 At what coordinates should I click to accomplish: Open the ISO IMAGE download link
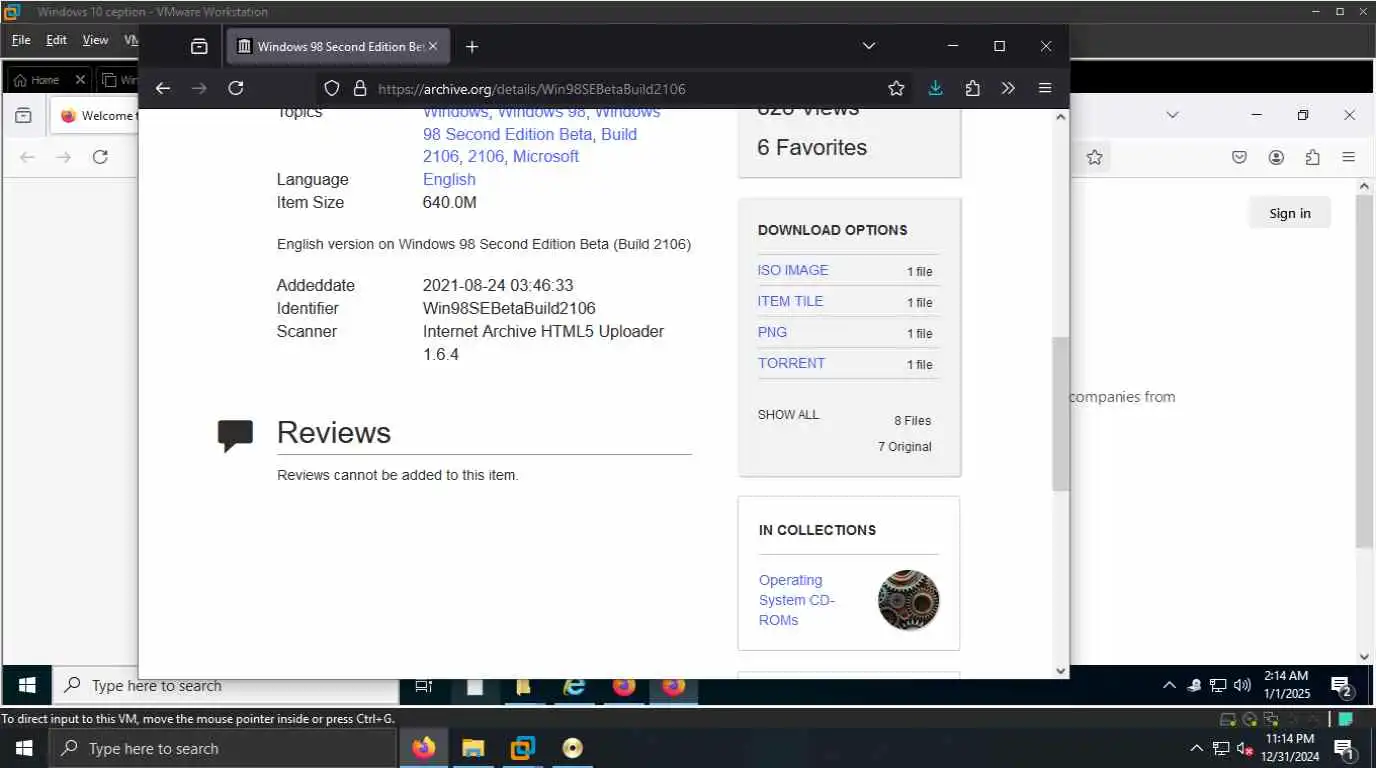(793, 270)
